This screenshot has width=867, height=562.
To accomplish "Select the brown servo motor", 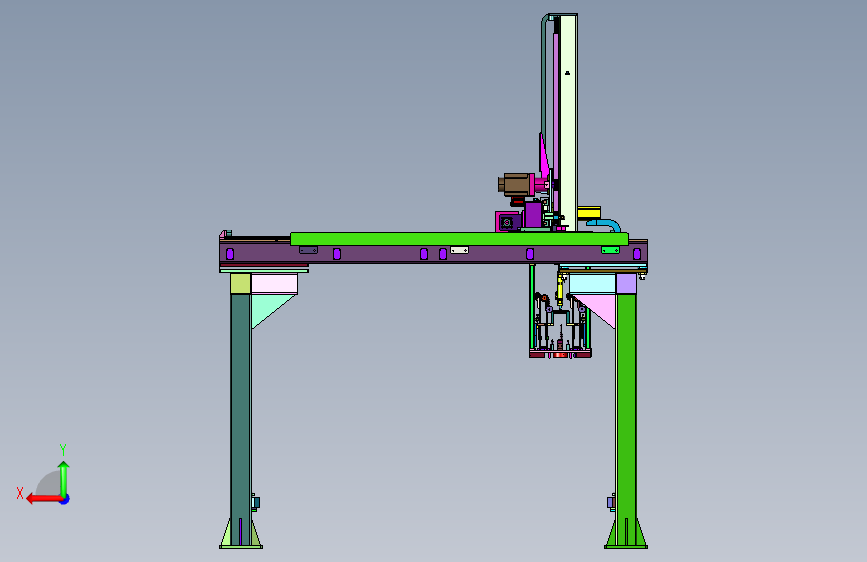I will 514,185.
